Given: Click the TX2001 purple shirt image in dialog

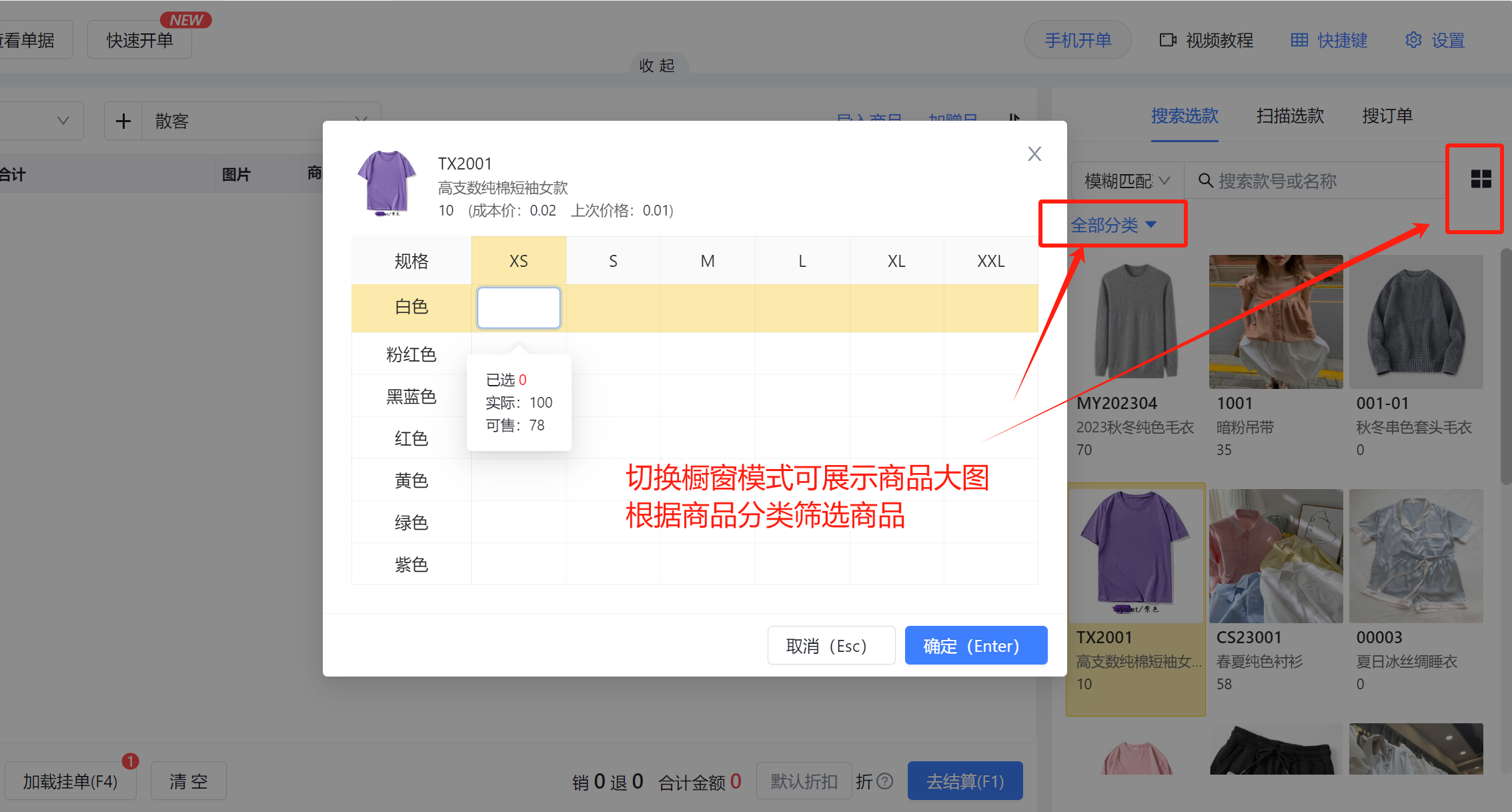Looking at the screenshot, I should tap(386, 183).
